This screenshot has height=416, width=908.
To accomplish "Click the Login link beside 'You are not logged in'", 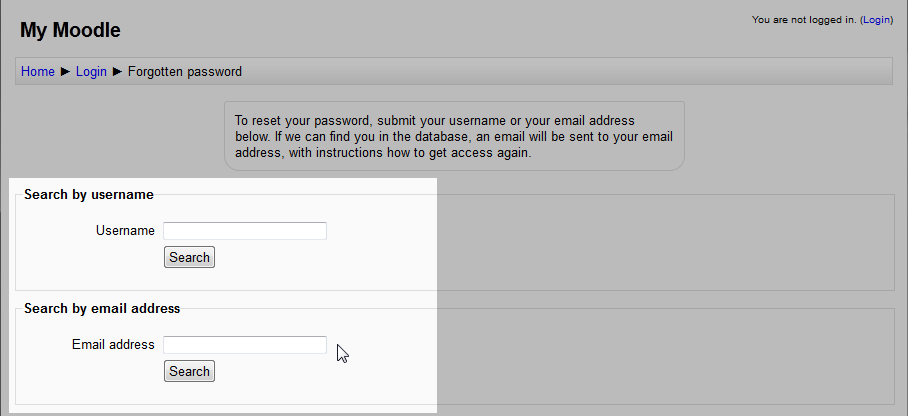I will click(x=876, y=19).
